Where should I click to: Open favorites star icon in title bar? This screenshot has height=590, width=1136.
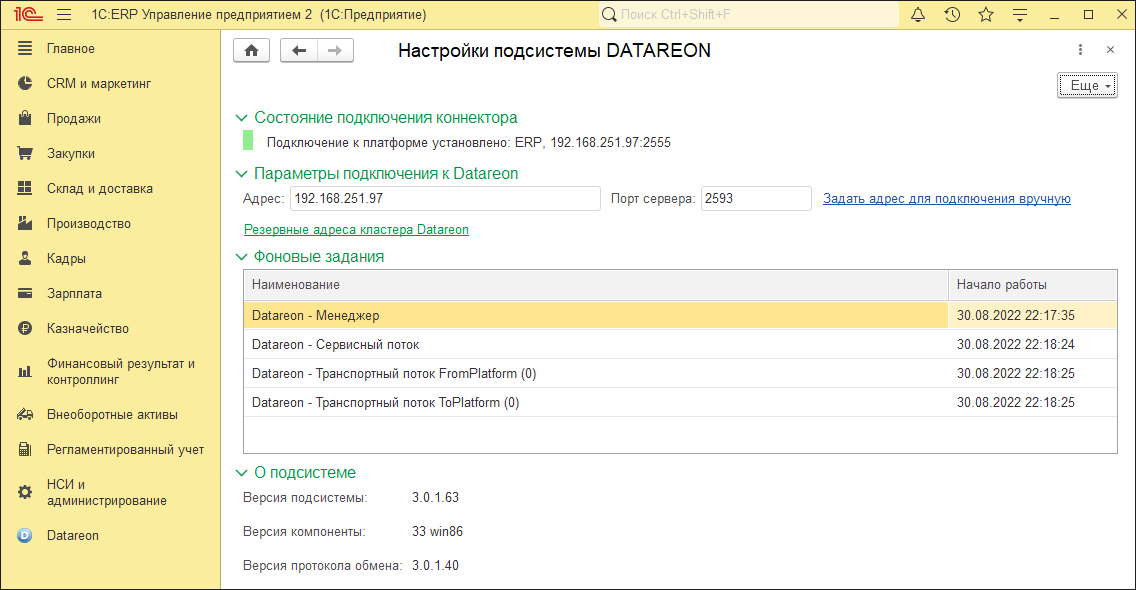coord(986,15)
